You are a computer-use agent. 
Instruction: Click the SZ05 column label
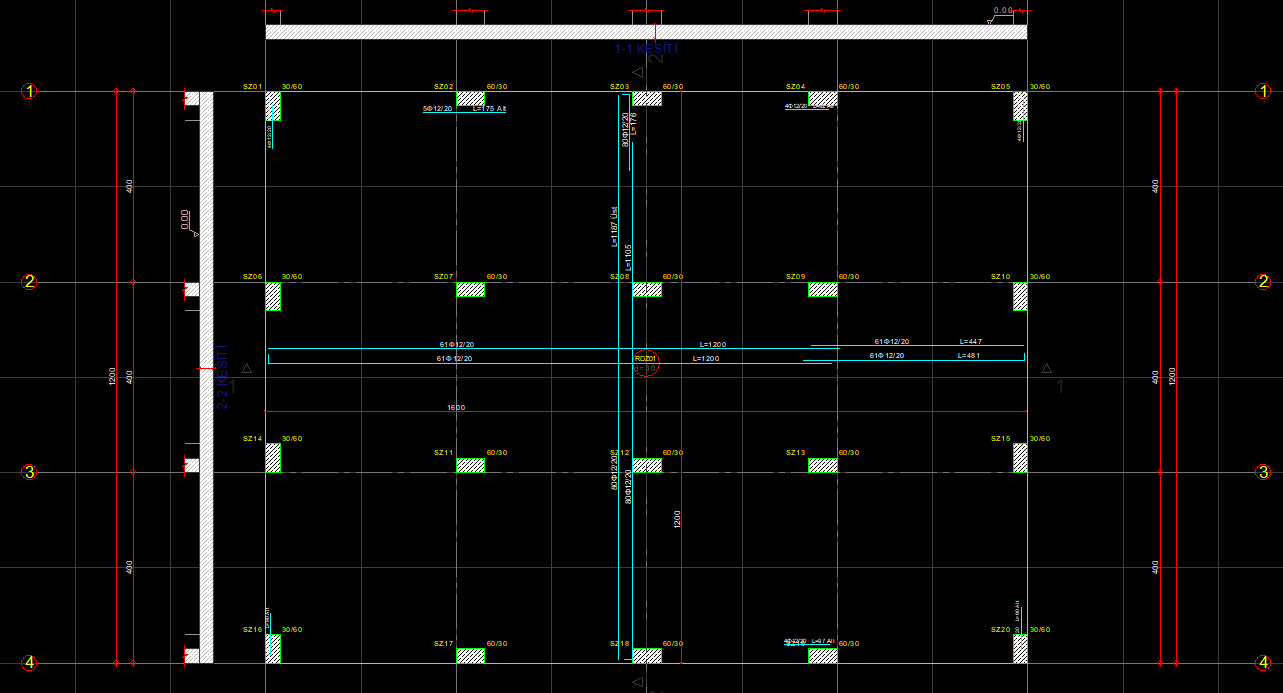[x=1000, y=87]
